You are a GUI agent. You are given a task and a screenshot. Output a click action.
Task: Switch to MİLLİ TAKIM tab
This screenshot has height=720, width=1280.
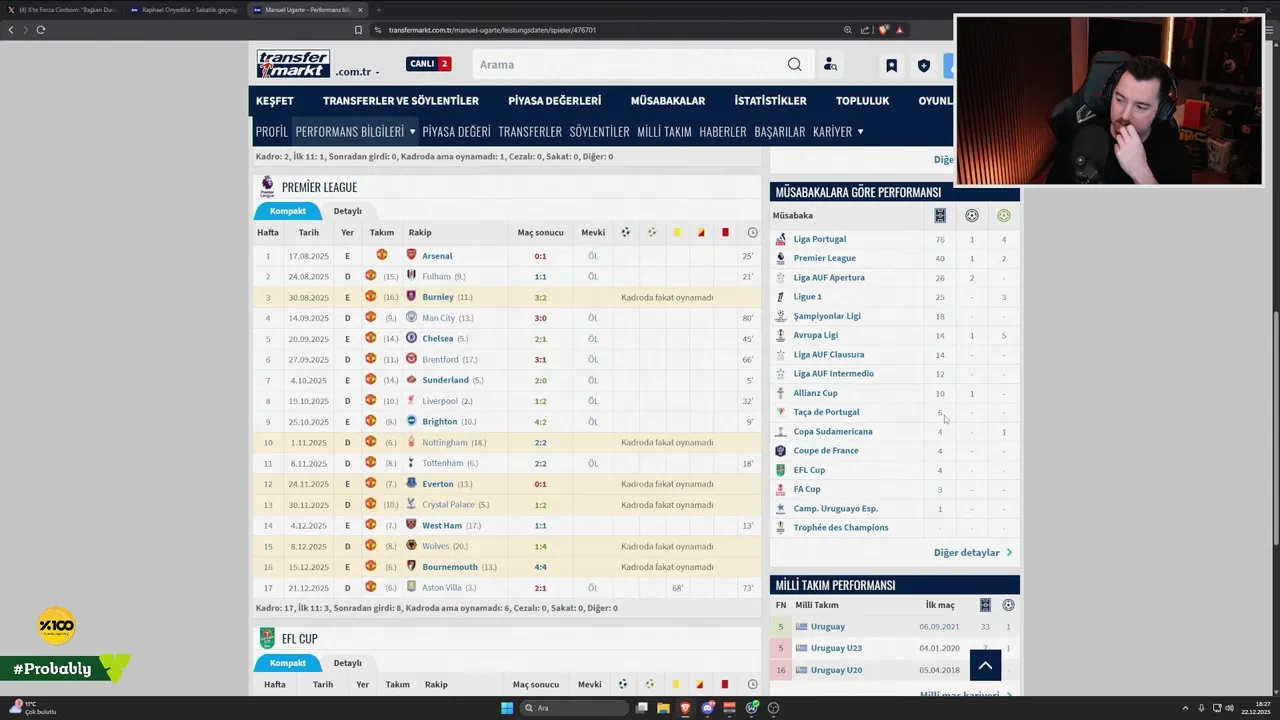(664, 132)
